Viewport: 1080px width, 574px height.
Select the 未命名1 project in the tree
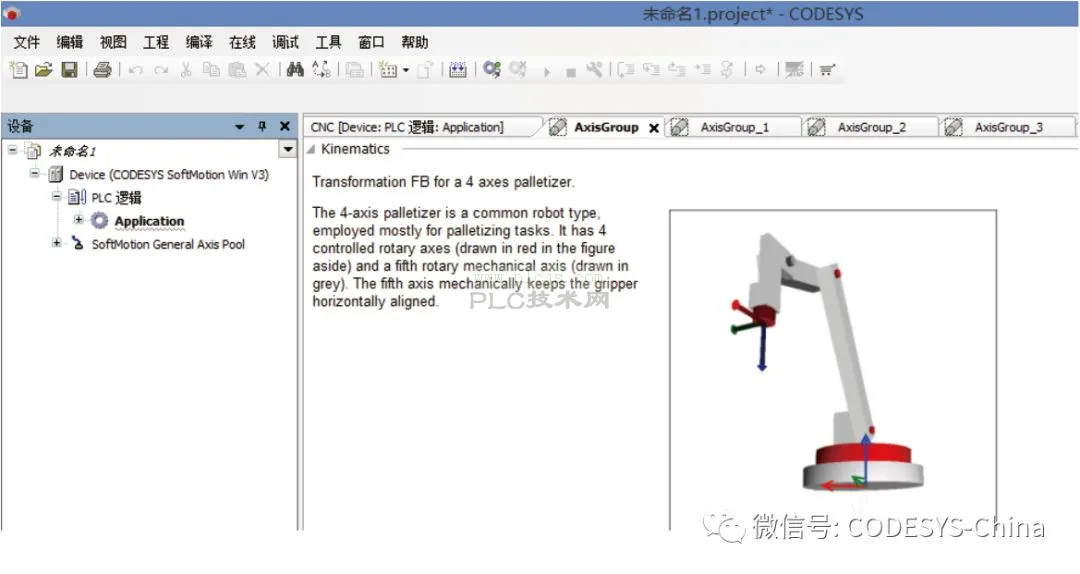tap(72, 151)
